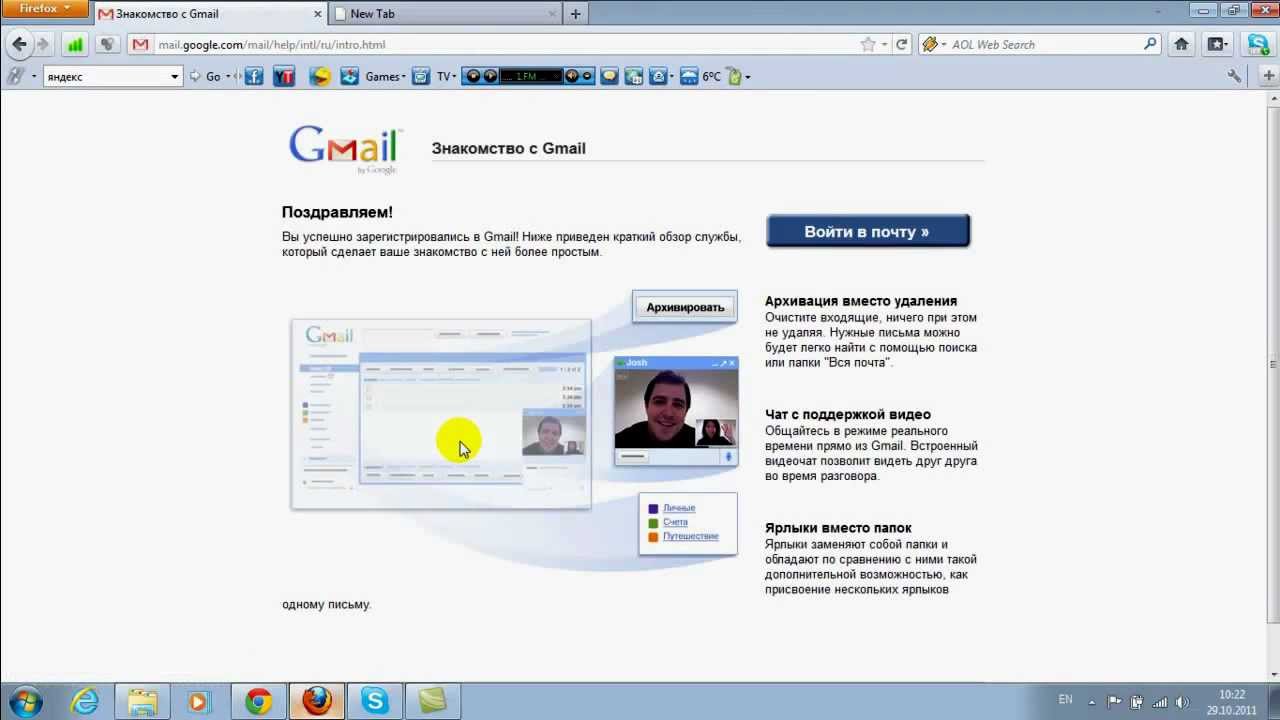This screenshot has width=1280, height=720.
Task: Click the green bottle toolbar icon
Action: point(733,76)
